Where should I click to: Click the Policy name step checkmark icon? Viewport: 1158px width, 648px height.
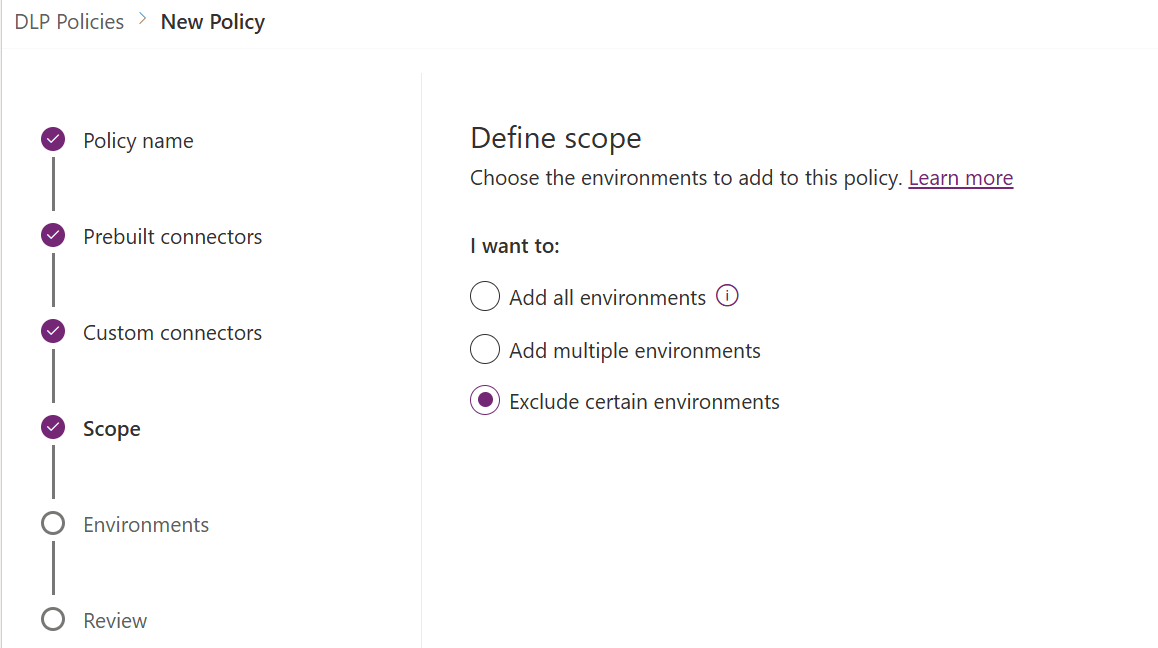tap(53, 140)
